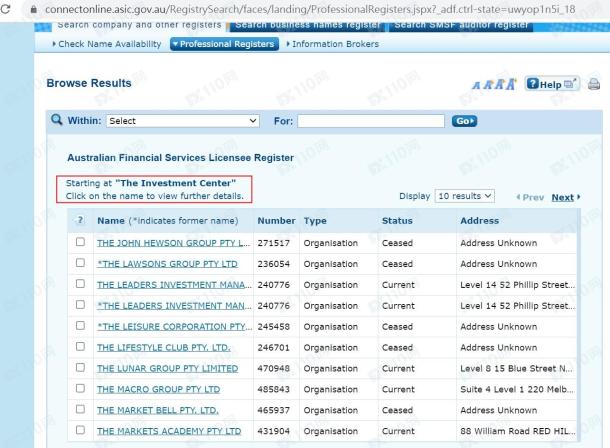The image size is (610, 448).
Task: Open THE LUNAR GROUP PTY LIMITED link
Action: click(167, 369)
